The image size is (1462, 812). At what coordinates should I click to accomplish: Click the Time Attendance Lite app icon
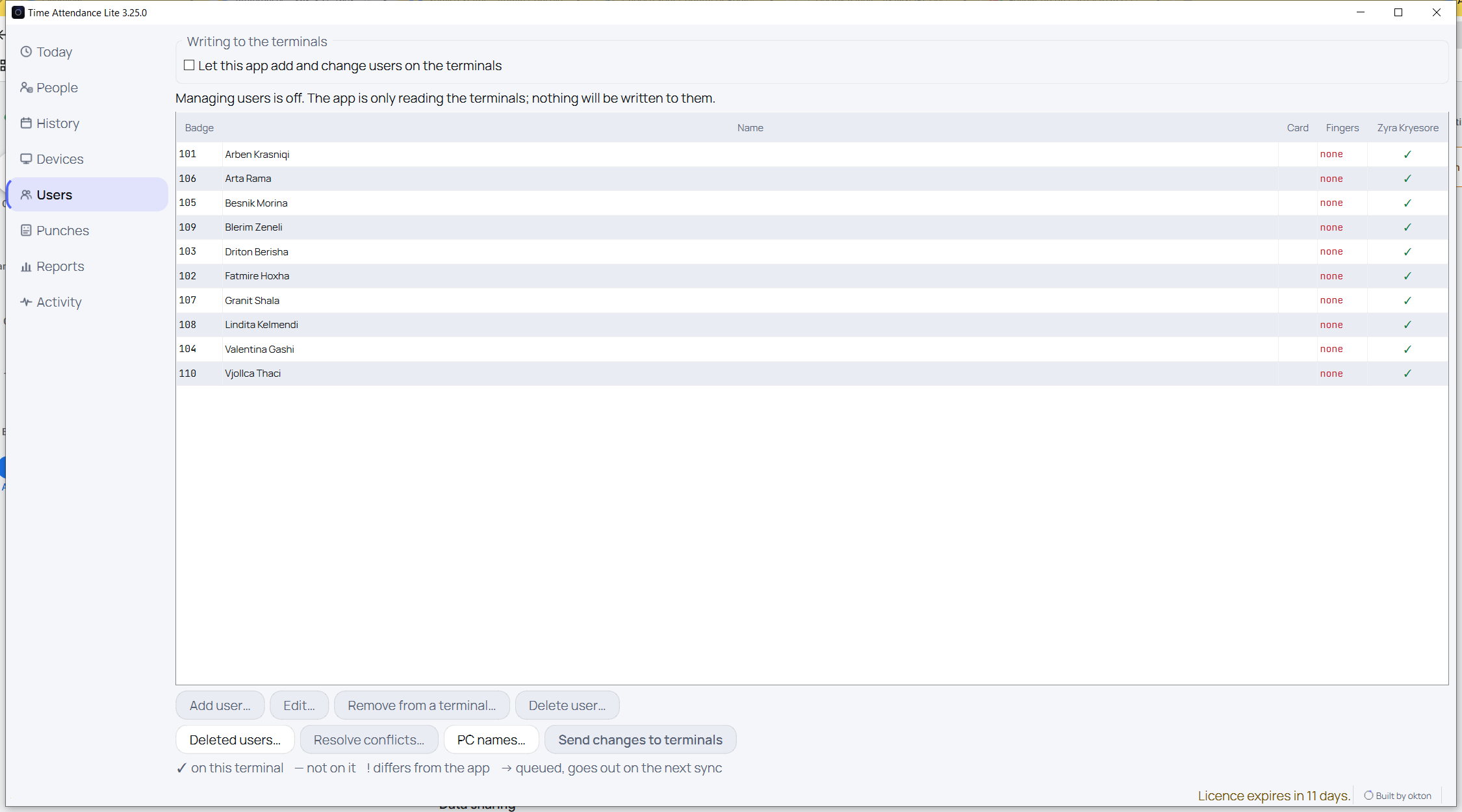coord(18,12)
